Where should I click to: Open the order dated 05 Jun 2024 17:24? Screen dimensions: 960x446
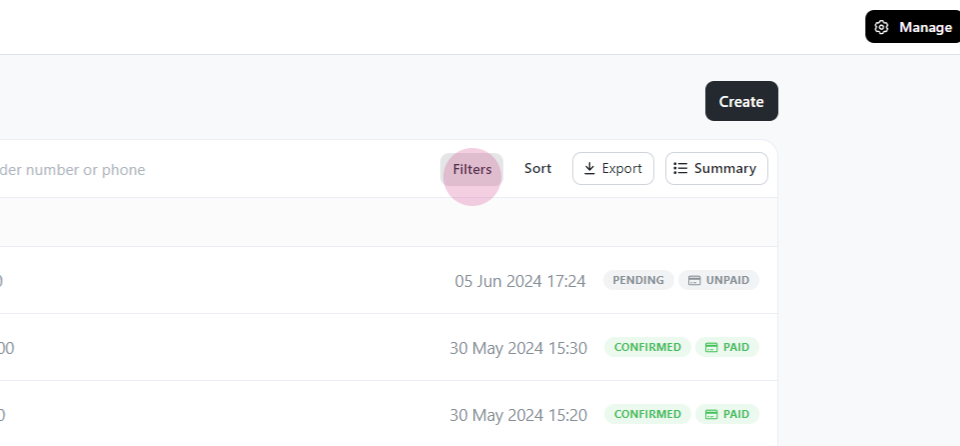click(388, 281)
